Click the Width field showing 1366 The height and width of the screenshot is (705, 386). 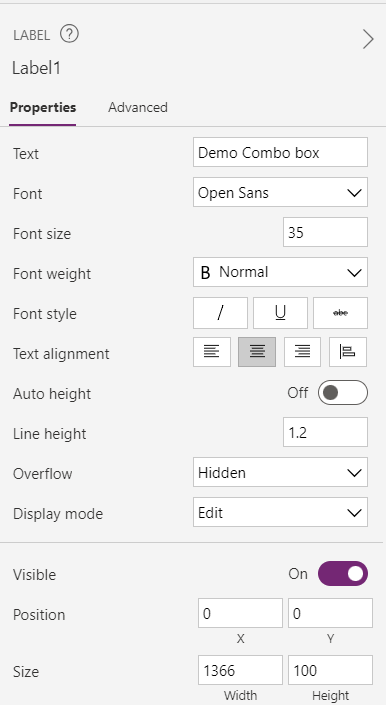[240, 670]
